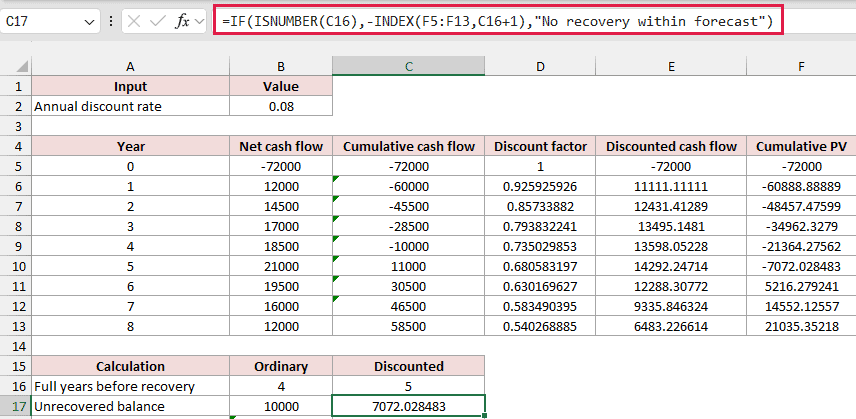This screenshot has height=419, width=856.
Task: Click the Name Box showing C17
Action: 50,21
